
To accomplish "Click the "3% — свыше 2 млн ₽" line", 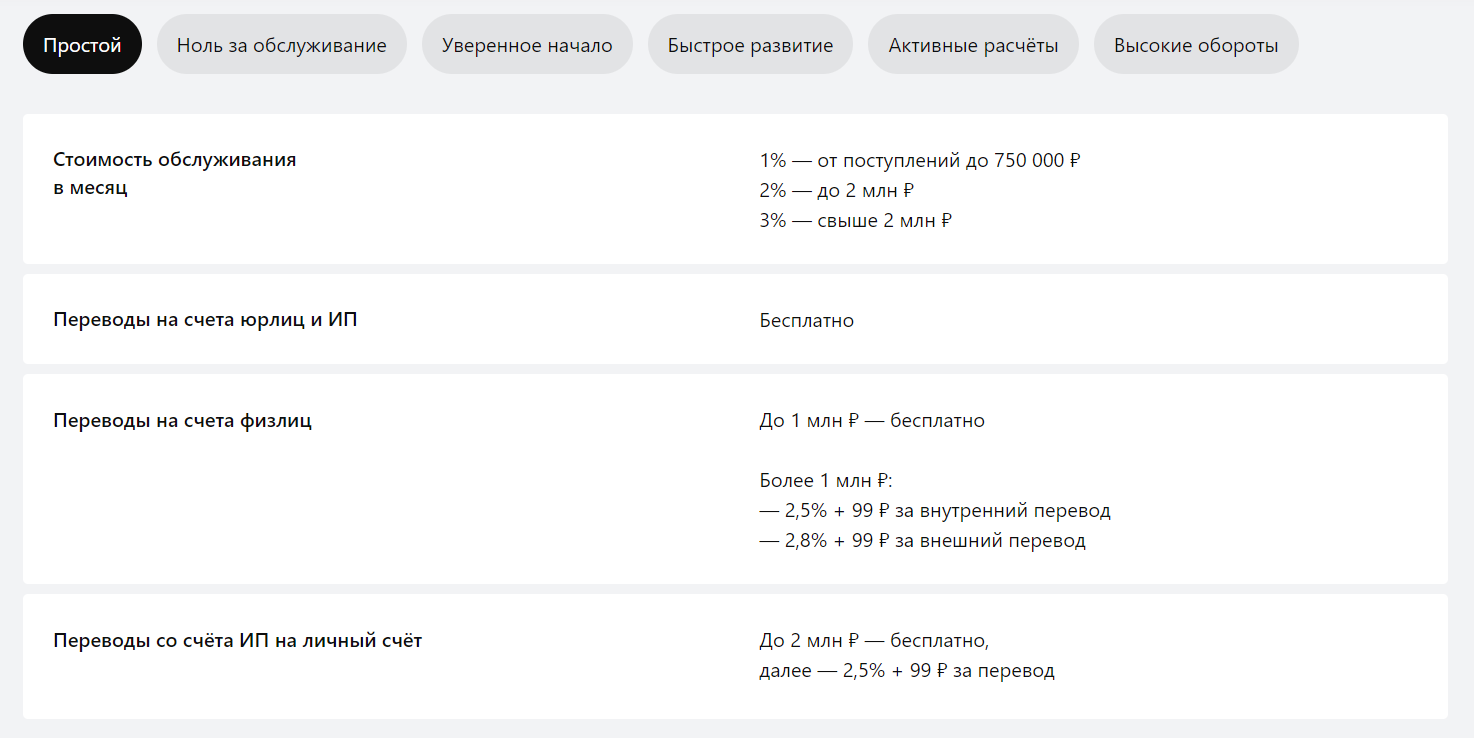I will 855,220.
